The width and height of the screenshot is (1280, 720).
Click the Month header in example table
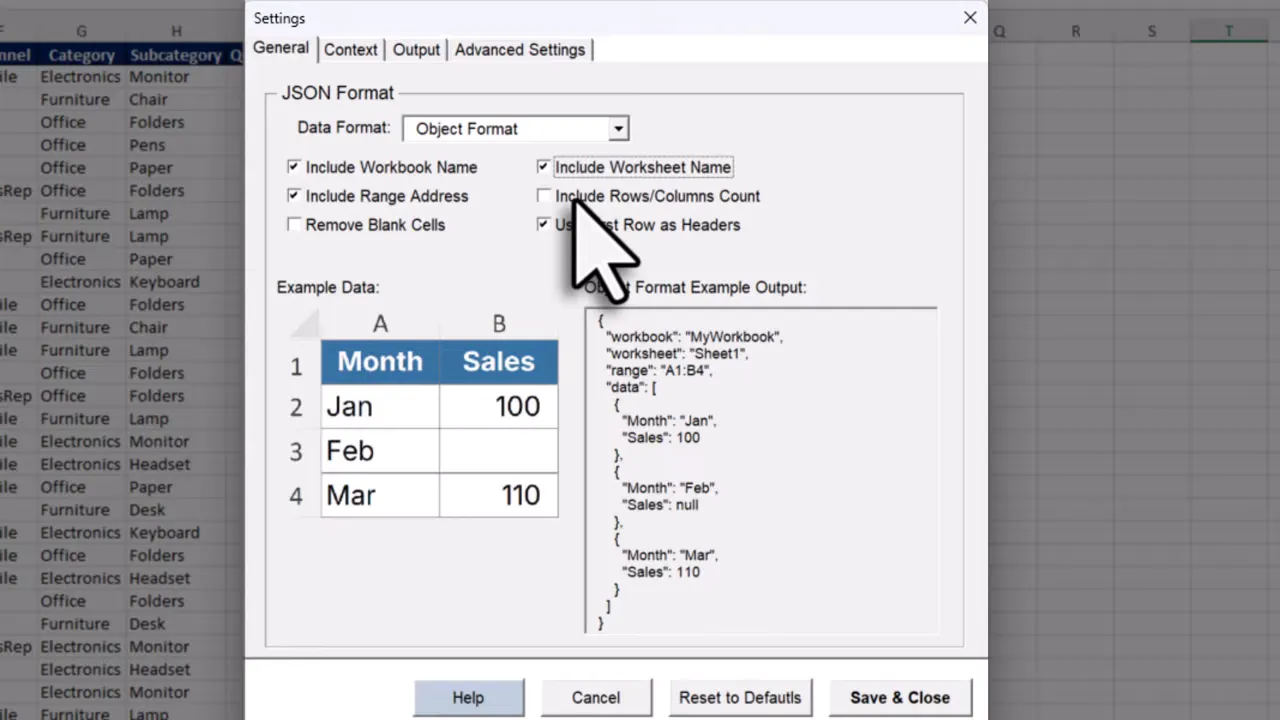pyautogui.click(x=380, y=362)
